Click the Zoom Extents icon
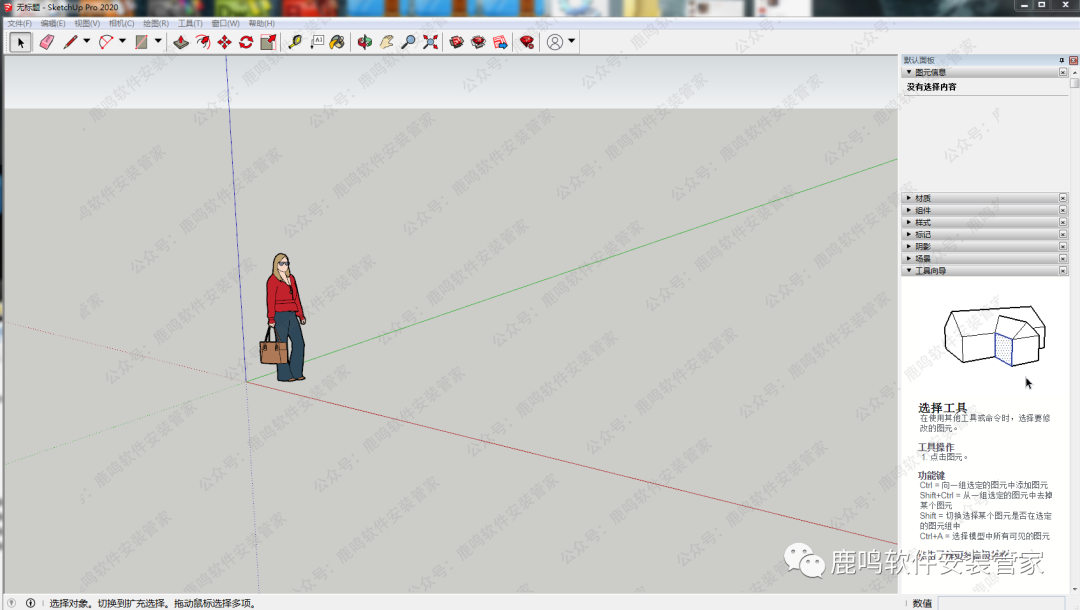 (431, 42)
